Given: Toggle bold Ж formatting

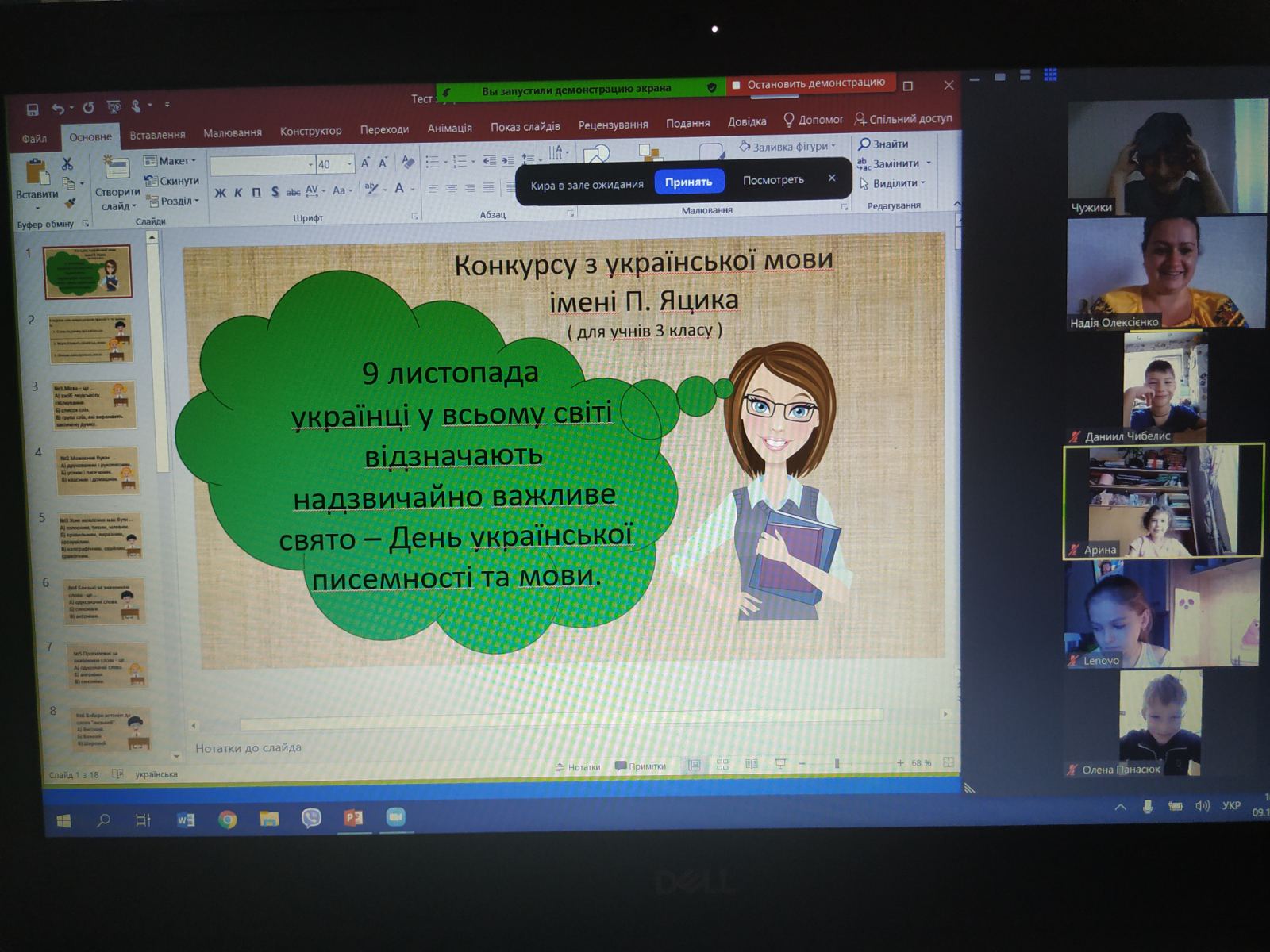Looking at the screenshot, I should pyautogui.click(x=220, y=193).
